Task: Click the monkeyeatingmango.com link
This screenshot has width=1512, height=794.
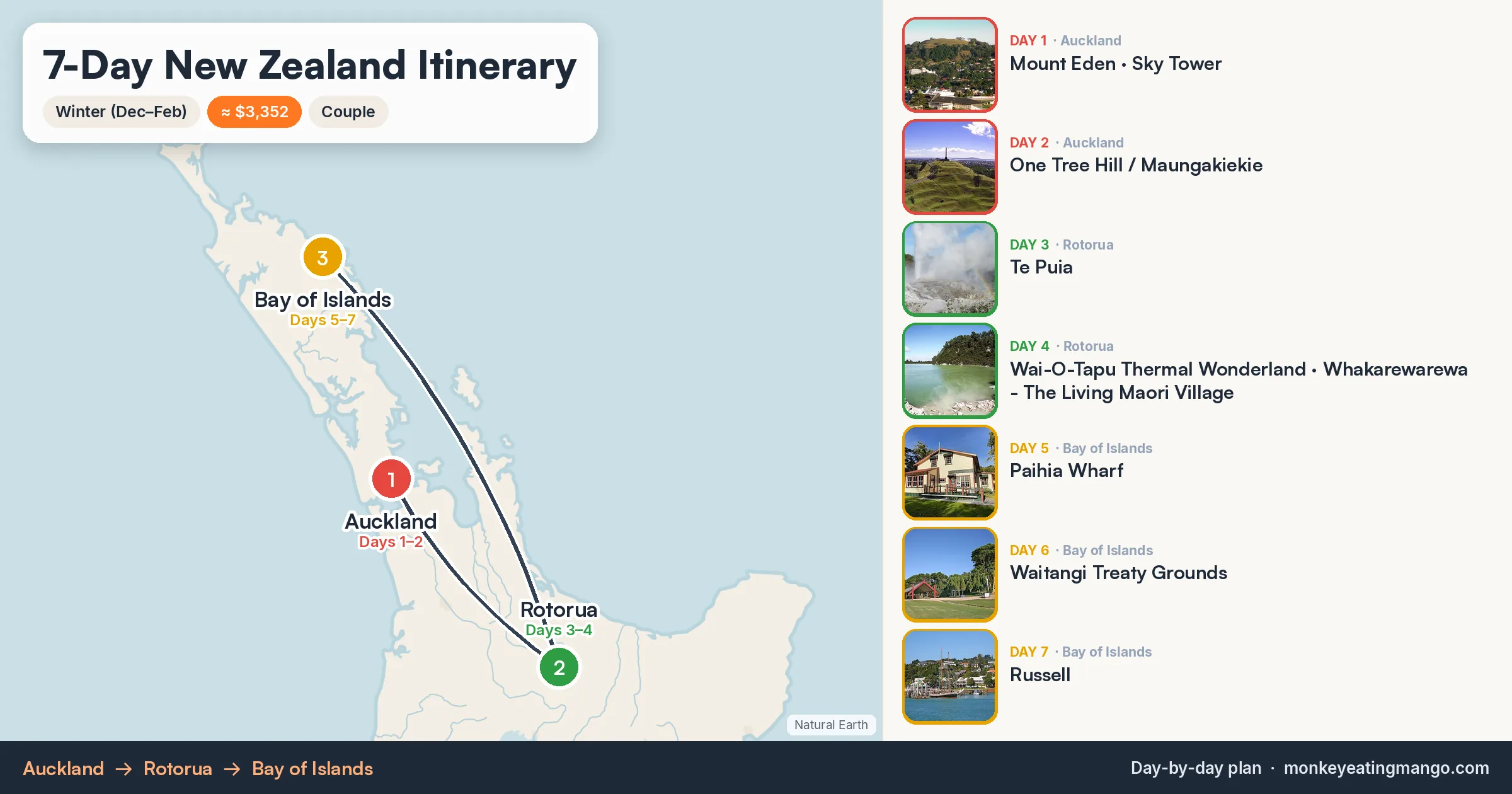Action: tap(1386, 768)
